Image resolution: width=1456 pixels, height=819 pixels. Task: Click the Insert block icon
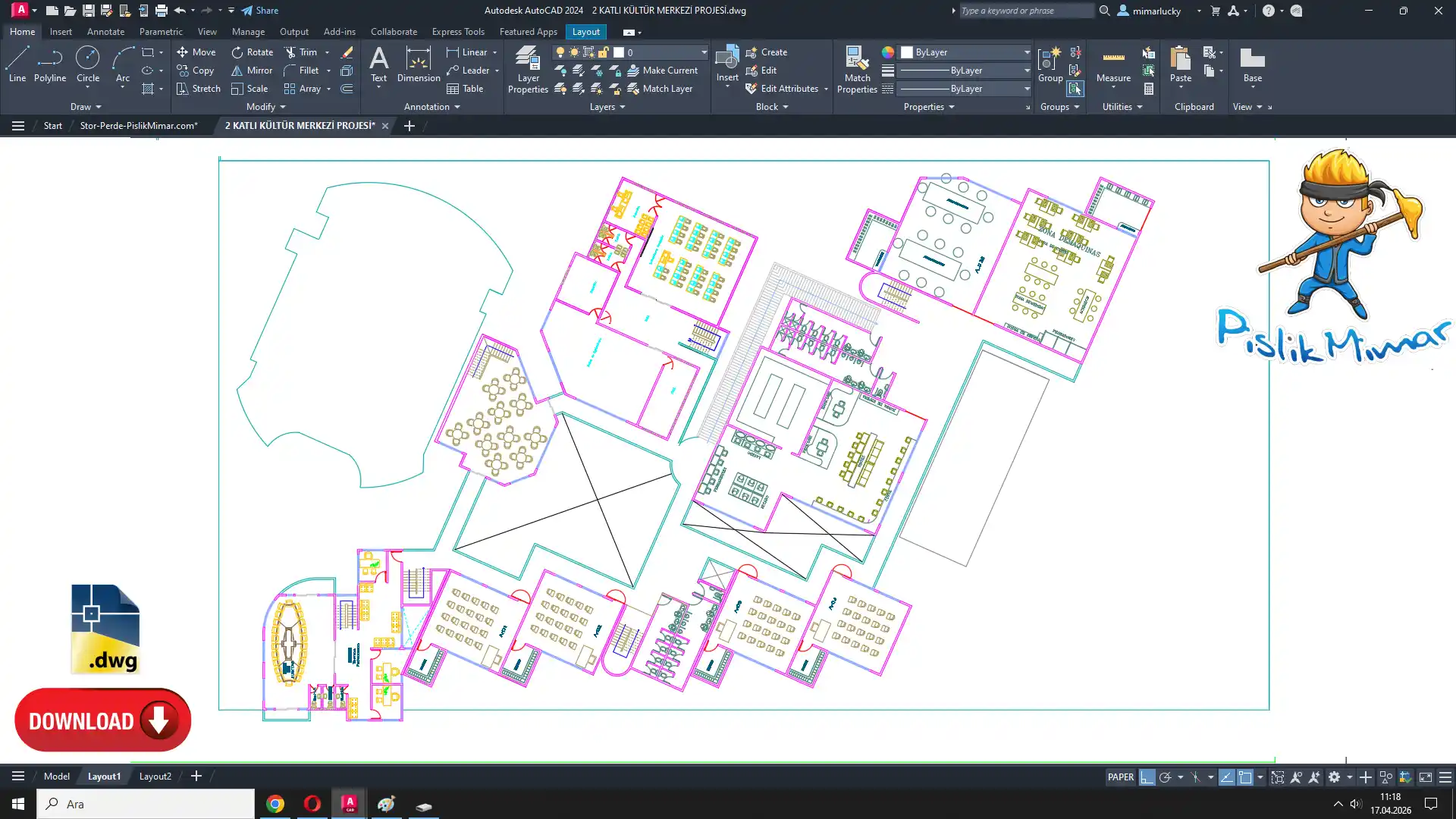[726, 61]
